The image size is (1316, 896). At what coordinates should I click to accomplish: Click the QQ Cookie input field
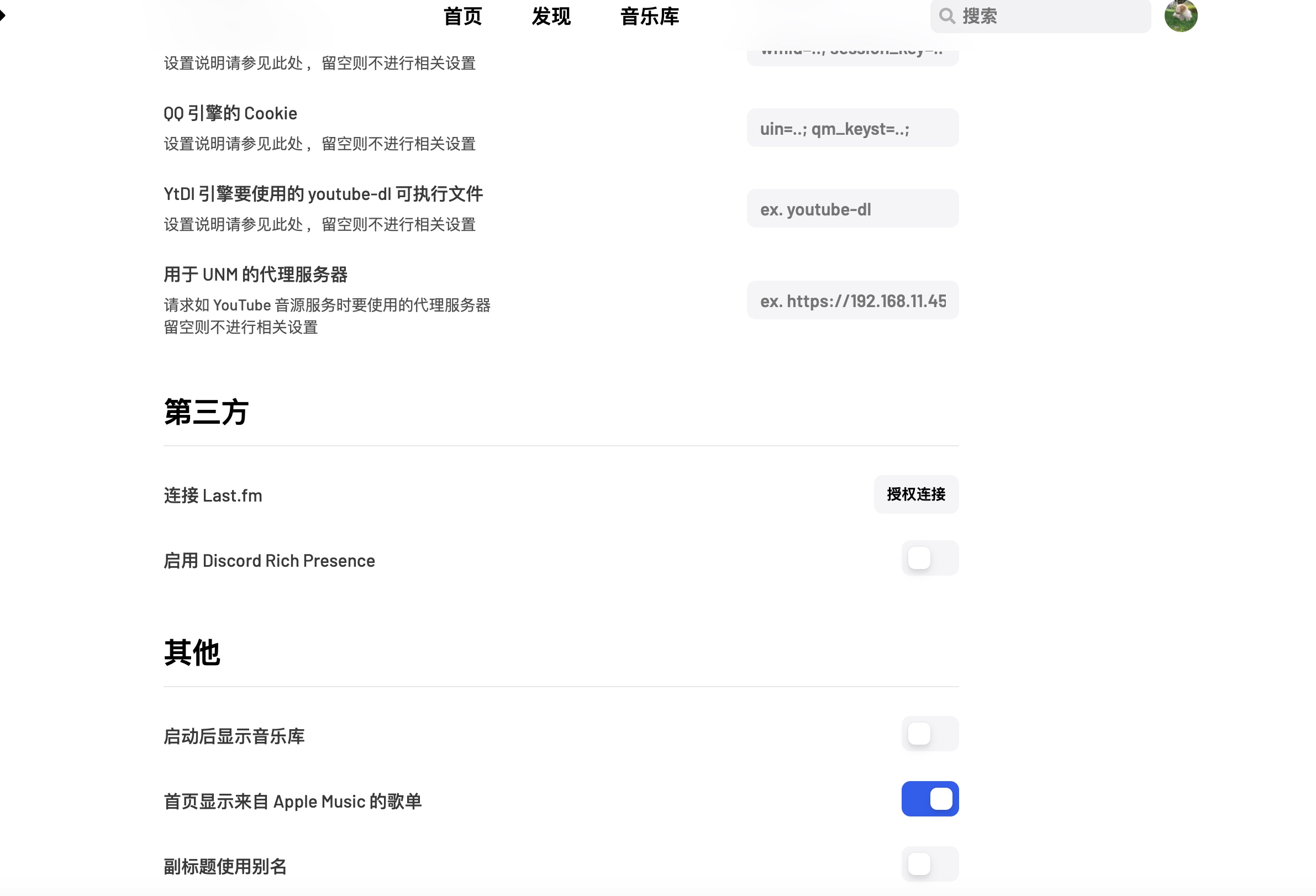coord(852,128)
